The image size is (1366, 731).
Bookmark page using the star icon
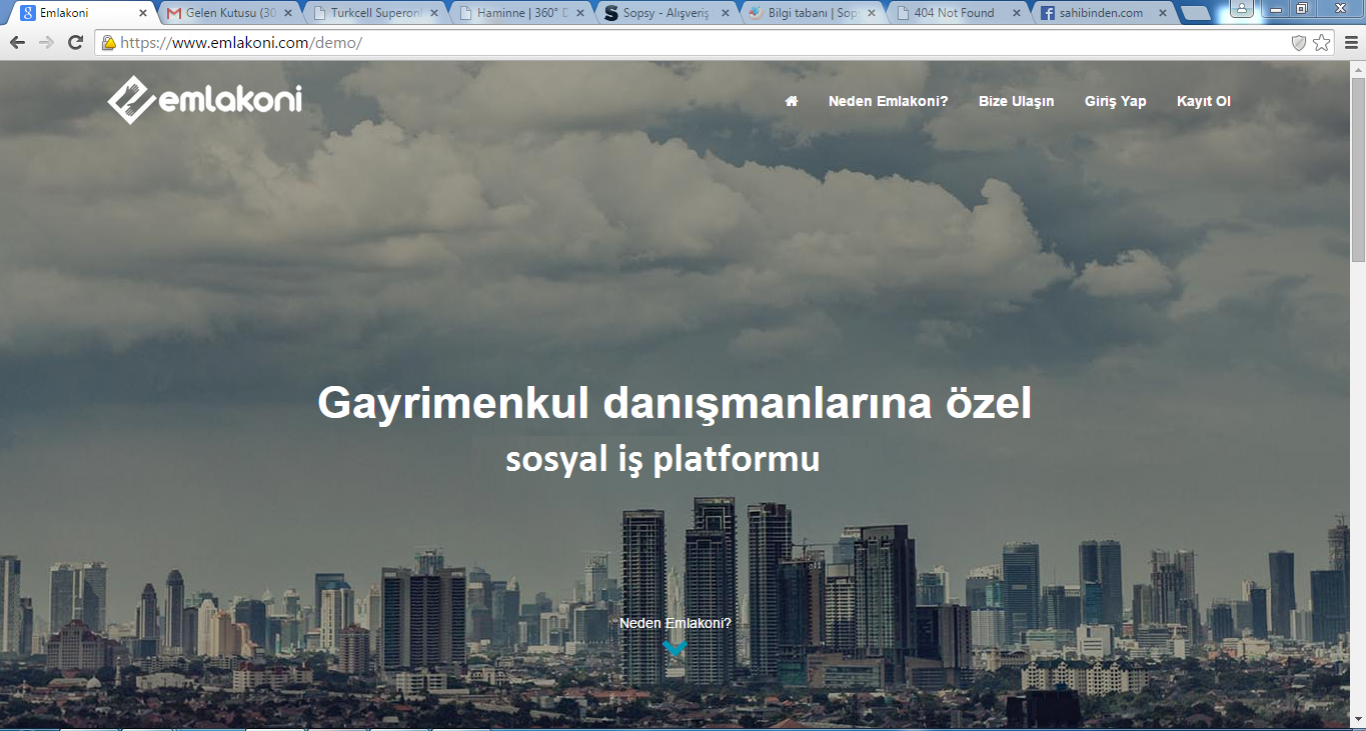coord(1322,43)
